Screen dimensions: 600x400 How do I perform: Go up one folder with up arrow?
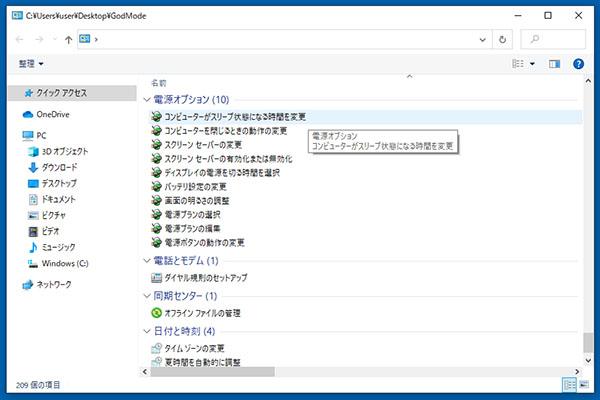[68, 39]
